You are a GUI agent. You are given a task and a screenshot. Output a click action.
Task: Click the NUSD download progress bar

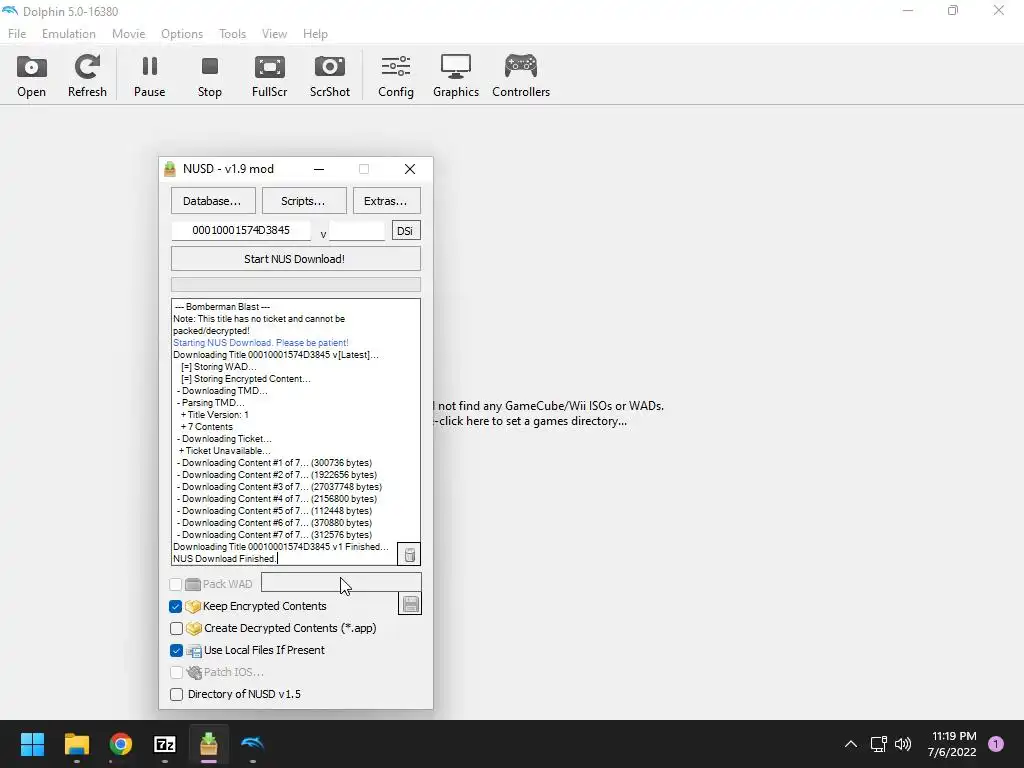coord(295,284)
